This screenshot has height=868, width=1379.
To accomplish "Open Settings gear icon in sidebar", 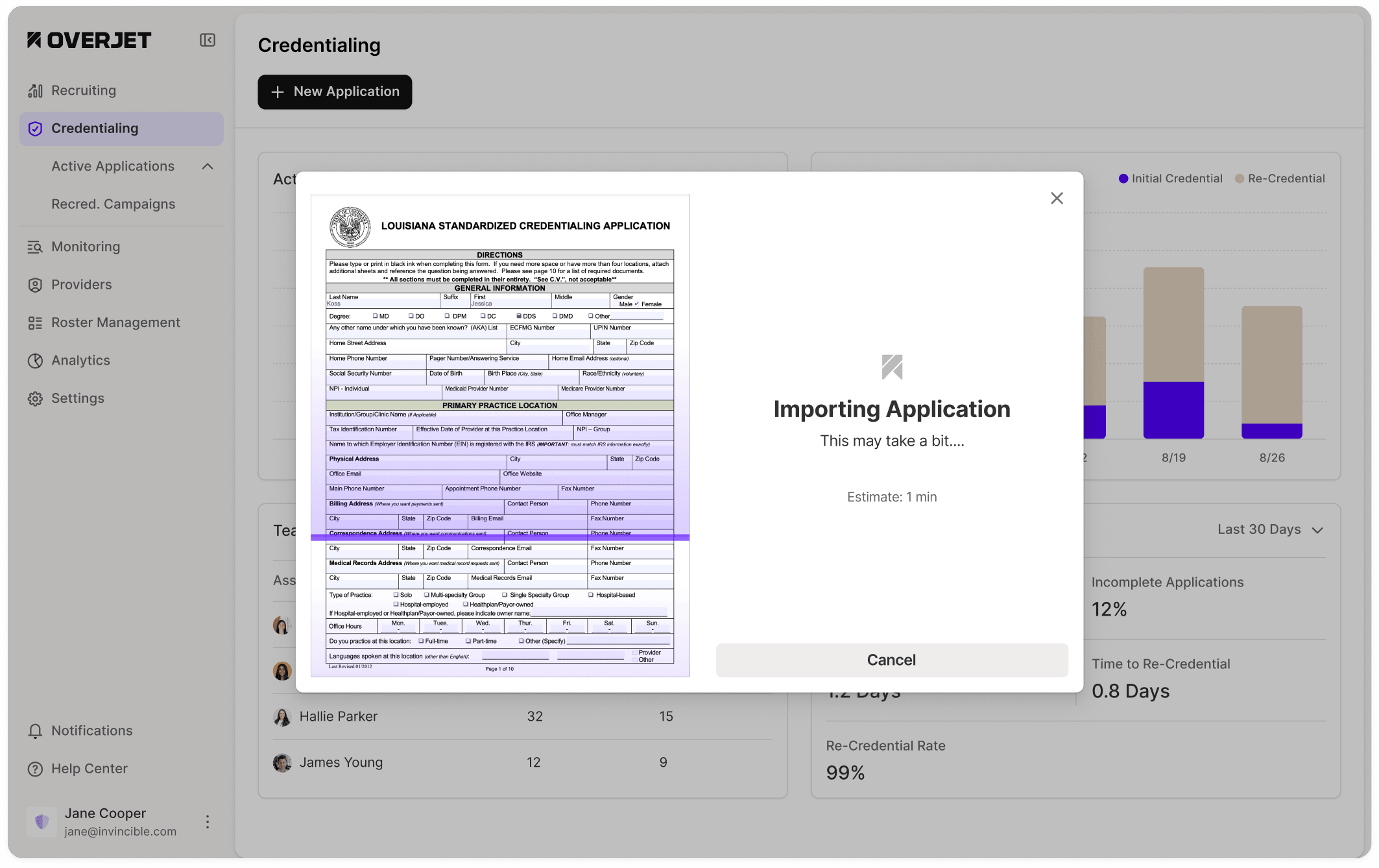I will pyautogui.click(x=35, y=398).
